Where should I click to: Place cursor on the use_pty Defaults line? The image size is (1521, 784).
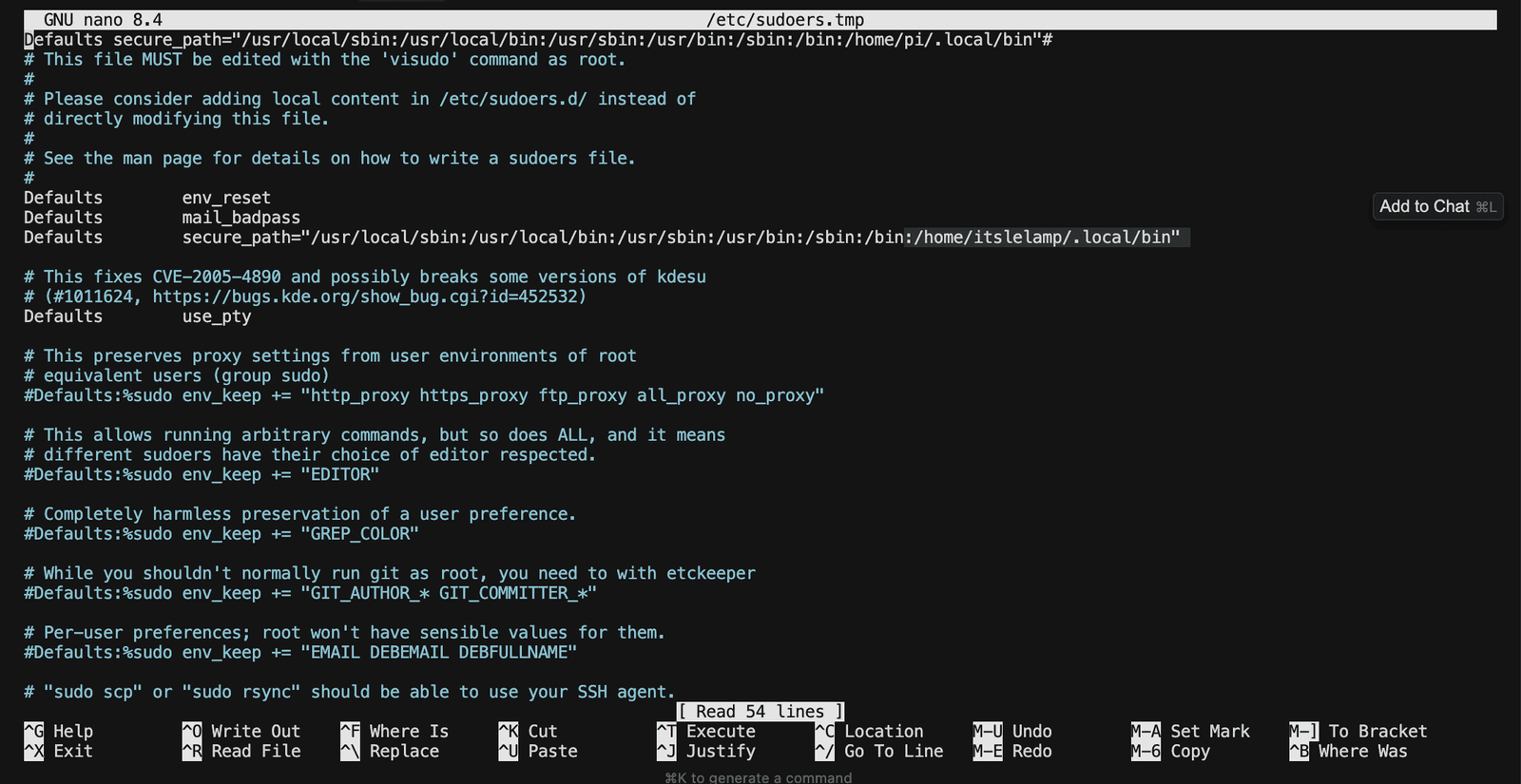point(138,316)
